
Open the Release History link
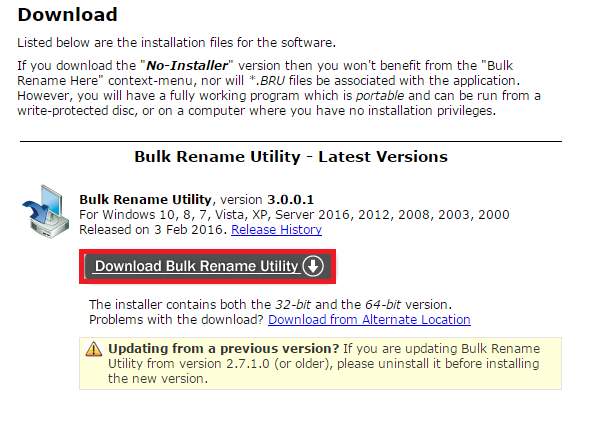(276, 230)
